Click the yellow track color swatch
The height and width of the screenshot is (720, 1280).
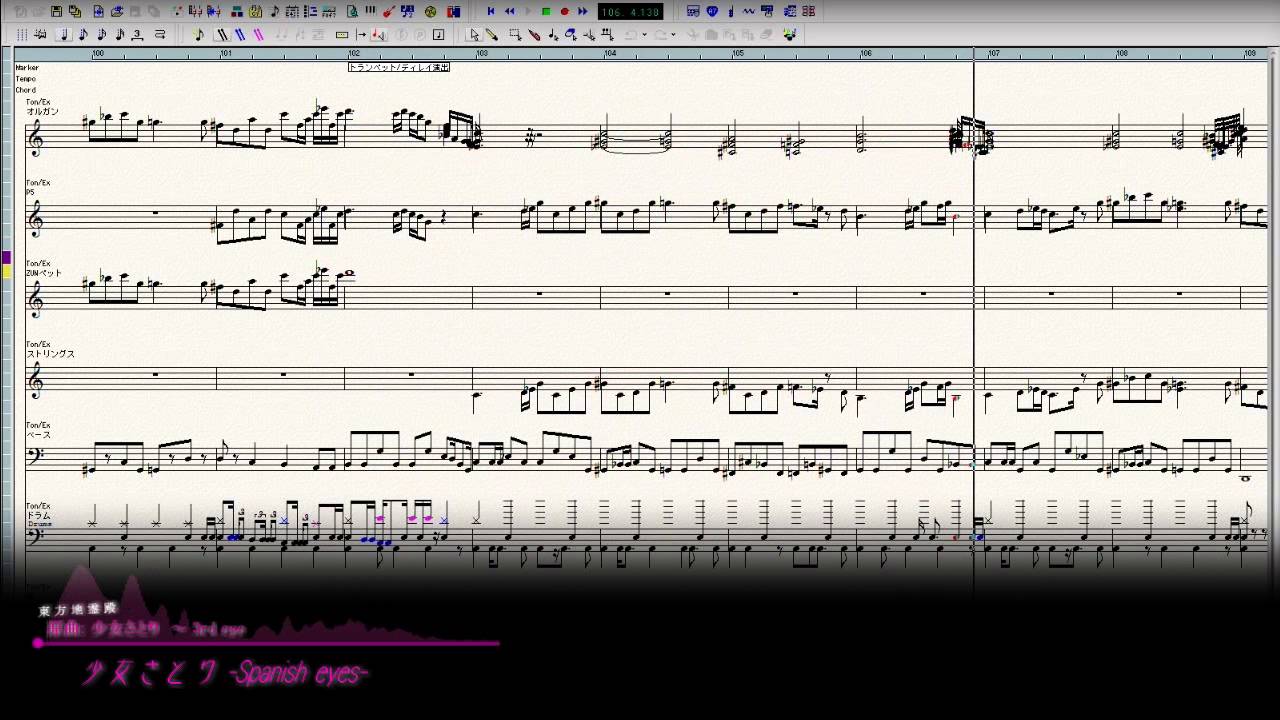[6, 271]
